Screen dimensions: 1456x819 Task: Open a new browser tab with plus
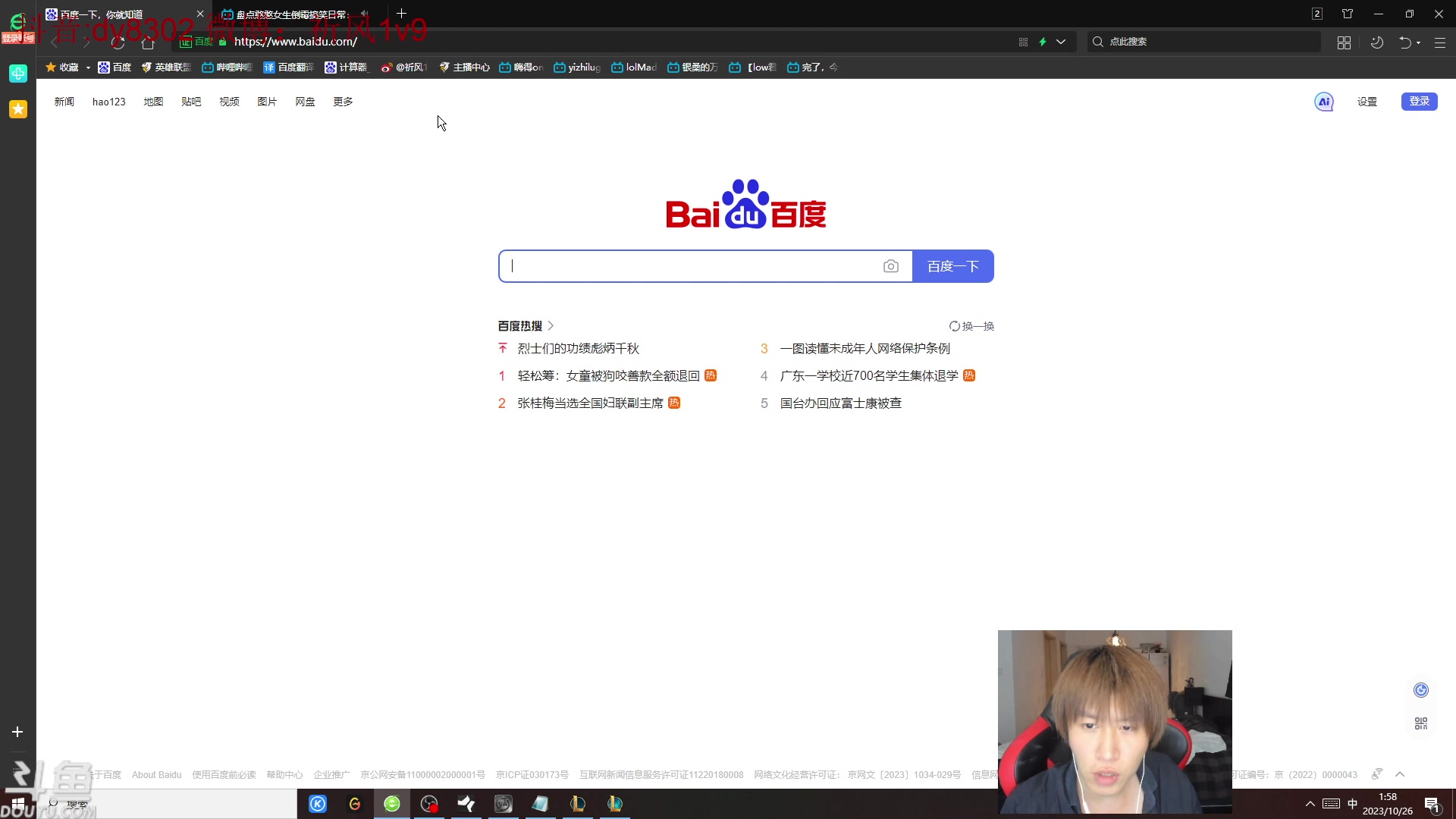[x=402, y=14]
